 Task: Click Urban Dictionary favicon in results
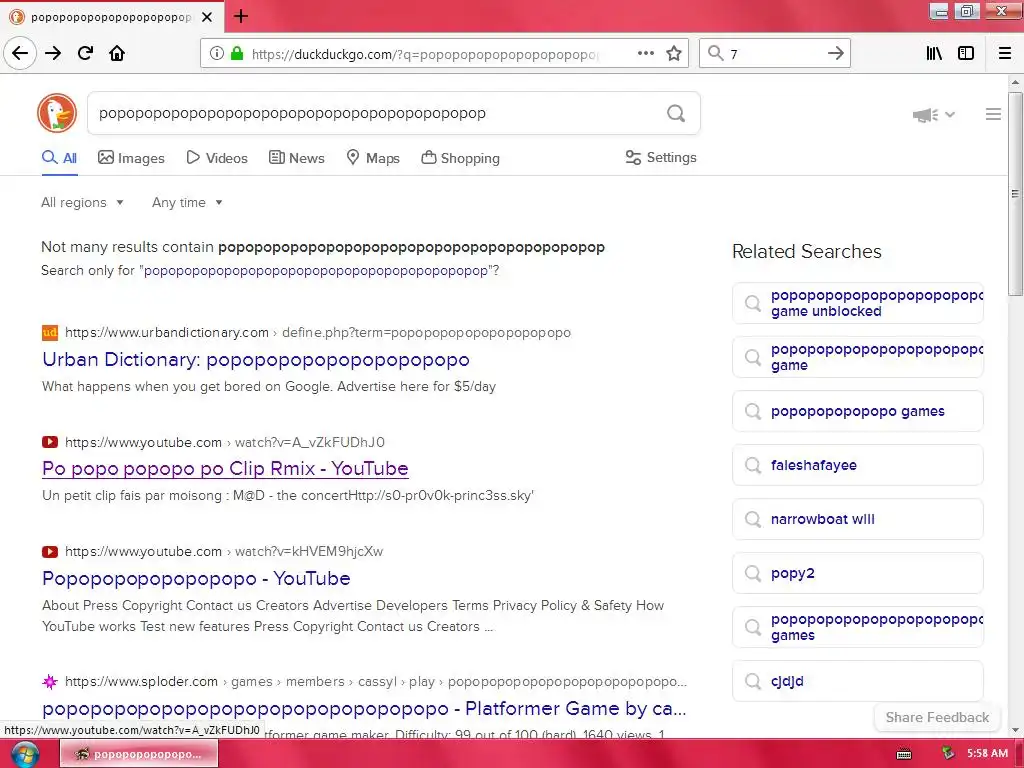click(50, 332)
